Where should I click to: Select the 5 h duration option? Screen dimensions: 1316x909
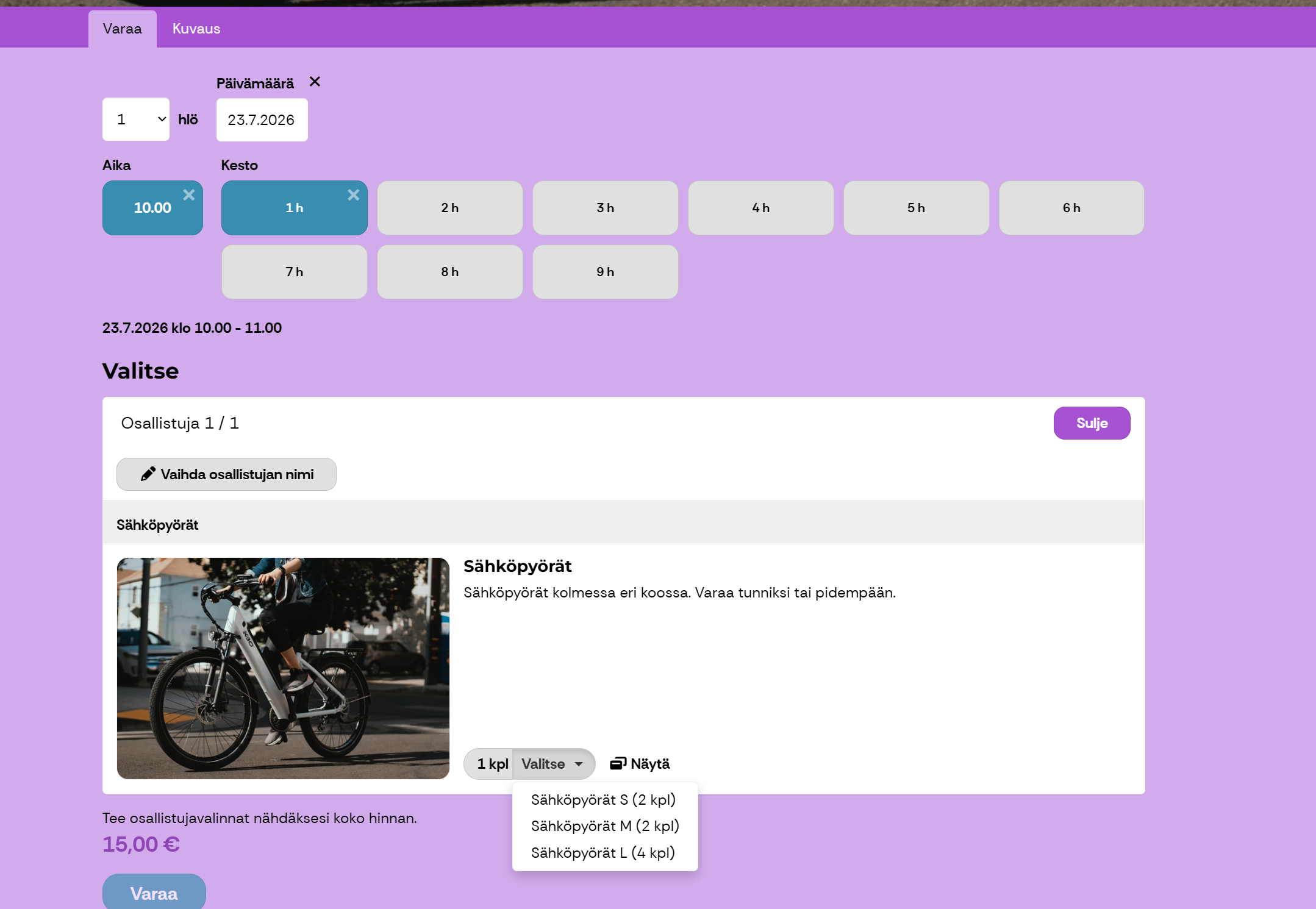[916, 208]
